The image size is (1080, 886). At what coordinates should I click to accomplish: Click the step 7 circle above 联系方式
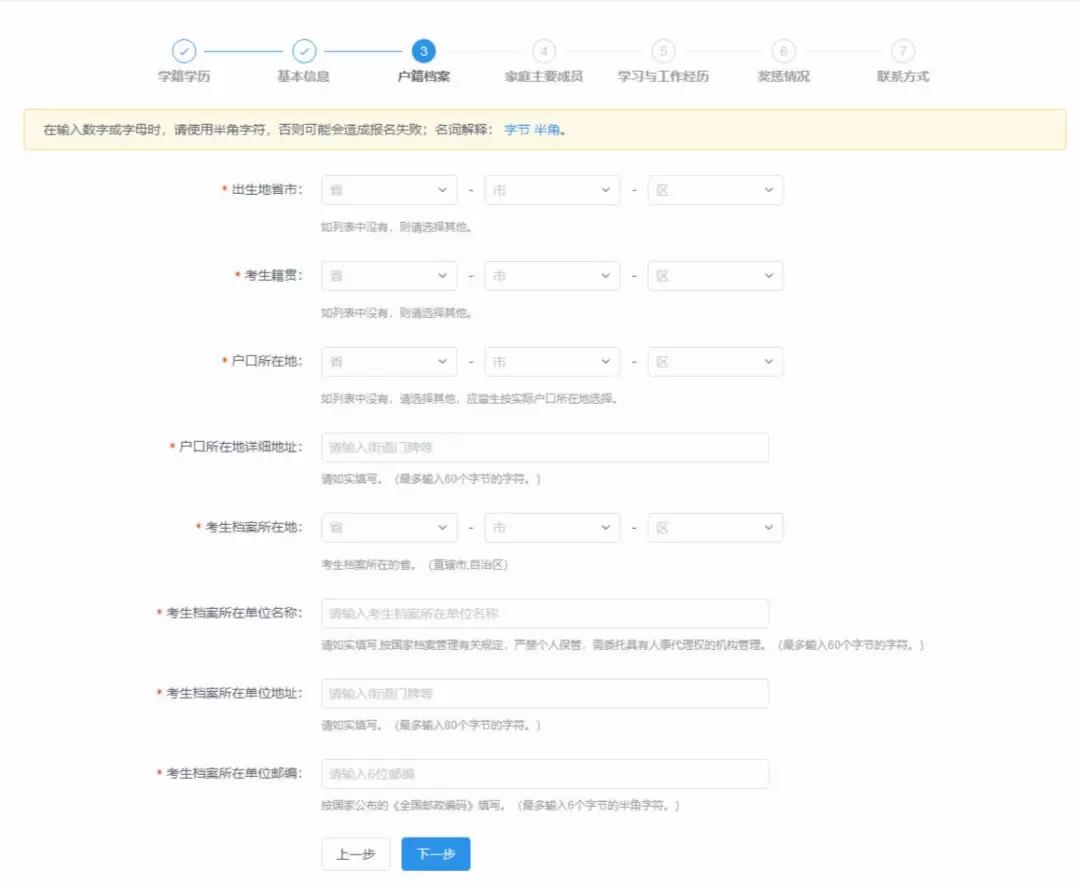(x=902, y=50)
